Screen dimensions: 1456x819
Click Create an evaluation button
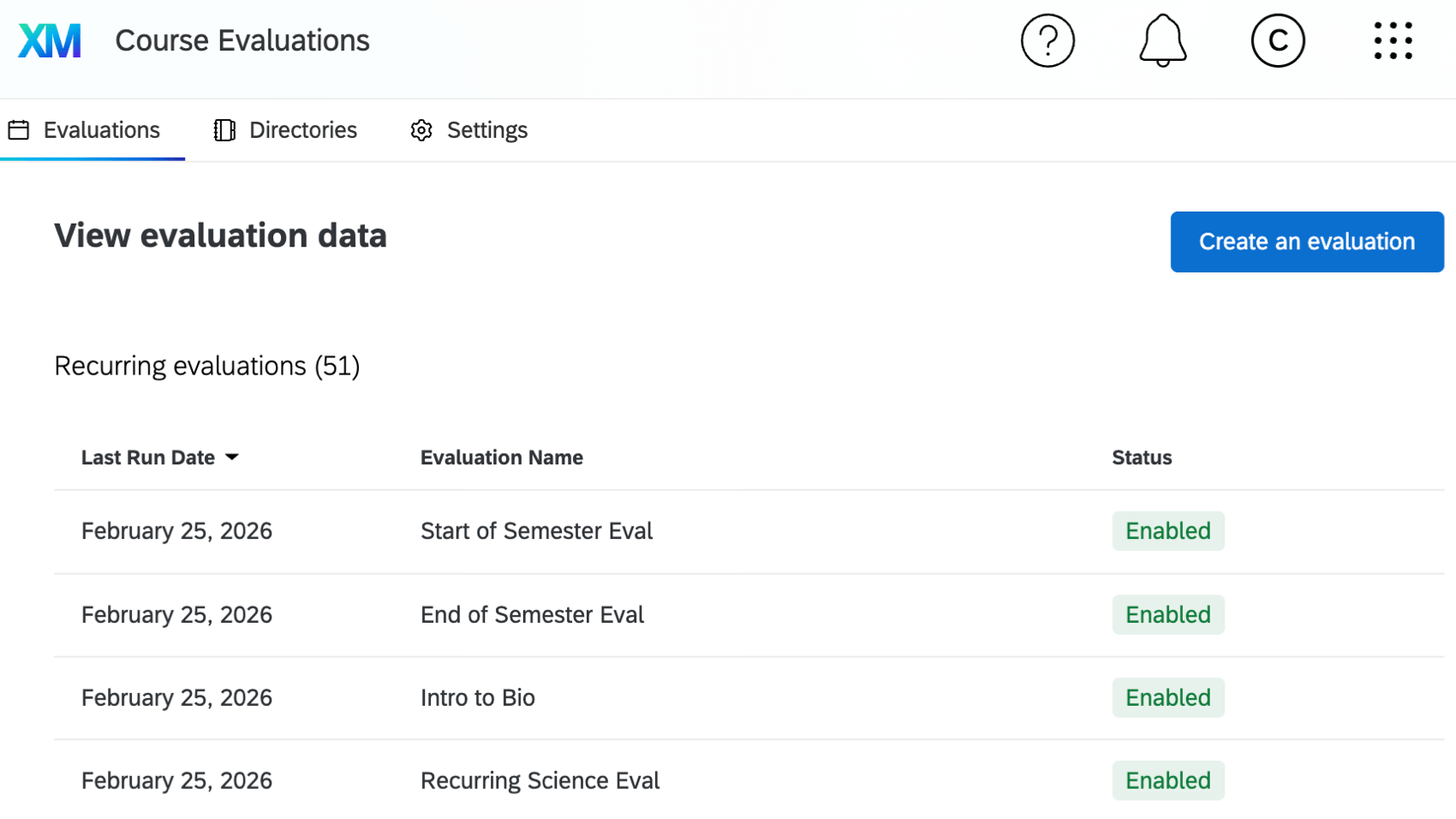click(x=1306, y=242)
